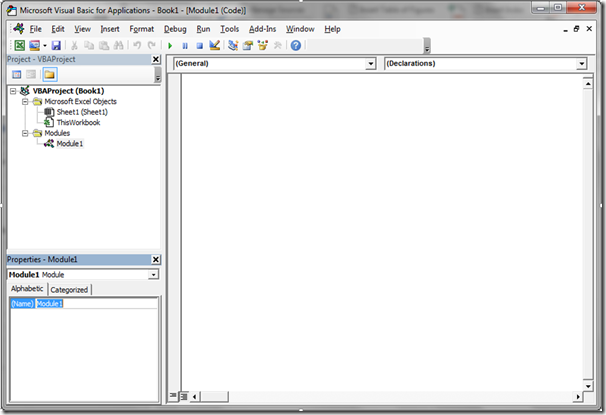606x415 pixels.
Task: Click Full Module View button at bottom
Action: [x=184, y=396]
